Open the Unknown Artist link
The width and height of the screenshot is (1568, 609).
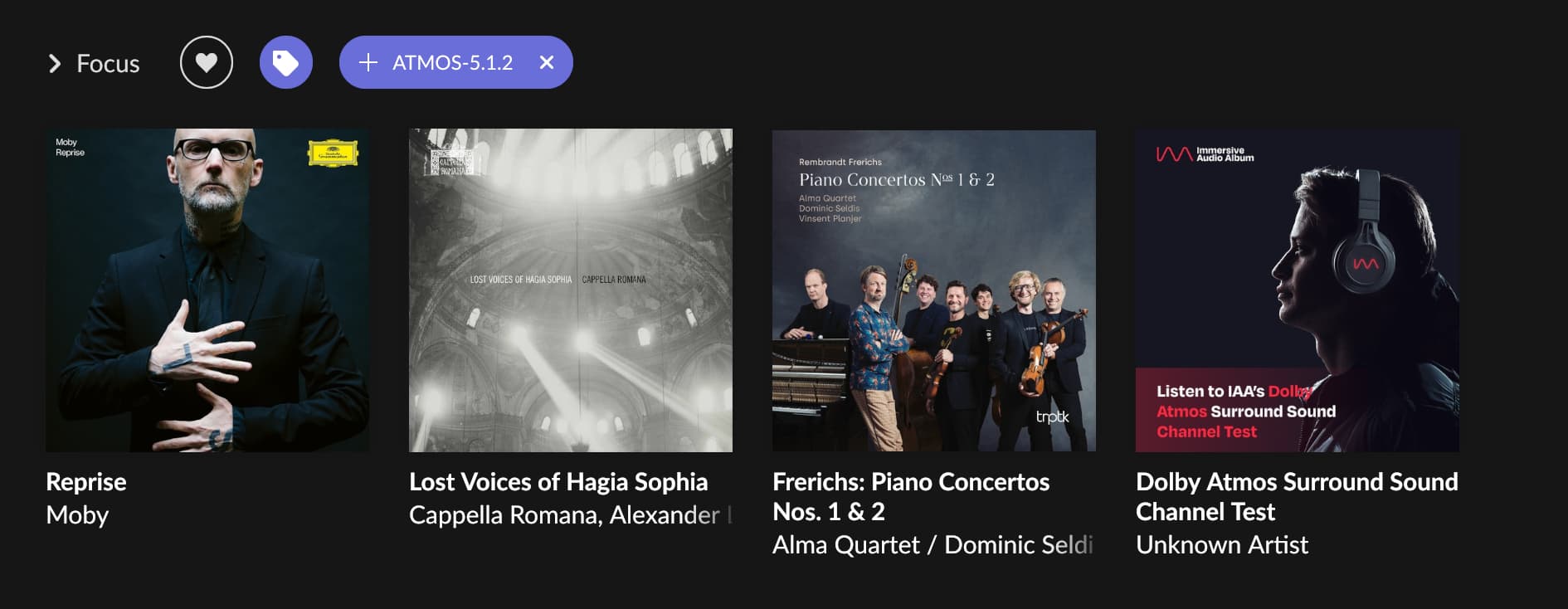[1222, 545]
